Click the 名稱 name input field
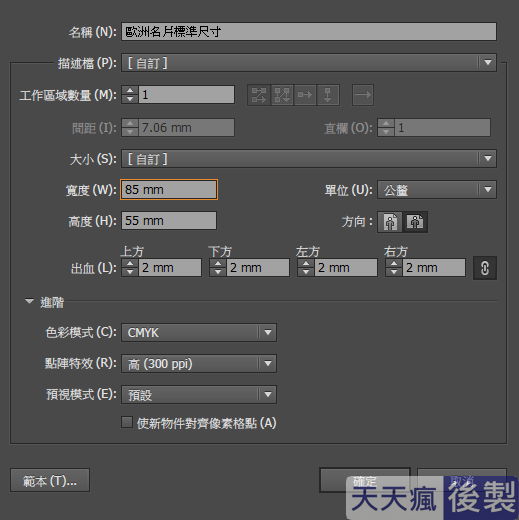 pos(309,32)
